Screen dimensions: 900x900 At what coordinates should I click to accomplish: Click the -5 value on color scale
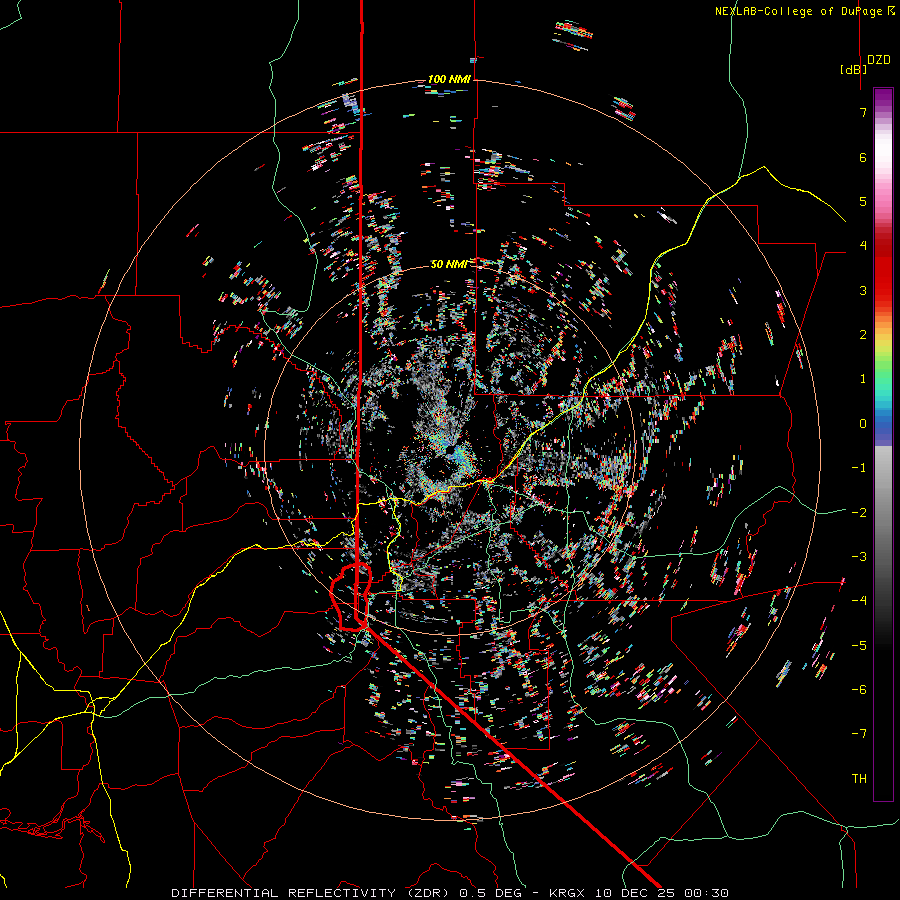[x=859, y=646]
